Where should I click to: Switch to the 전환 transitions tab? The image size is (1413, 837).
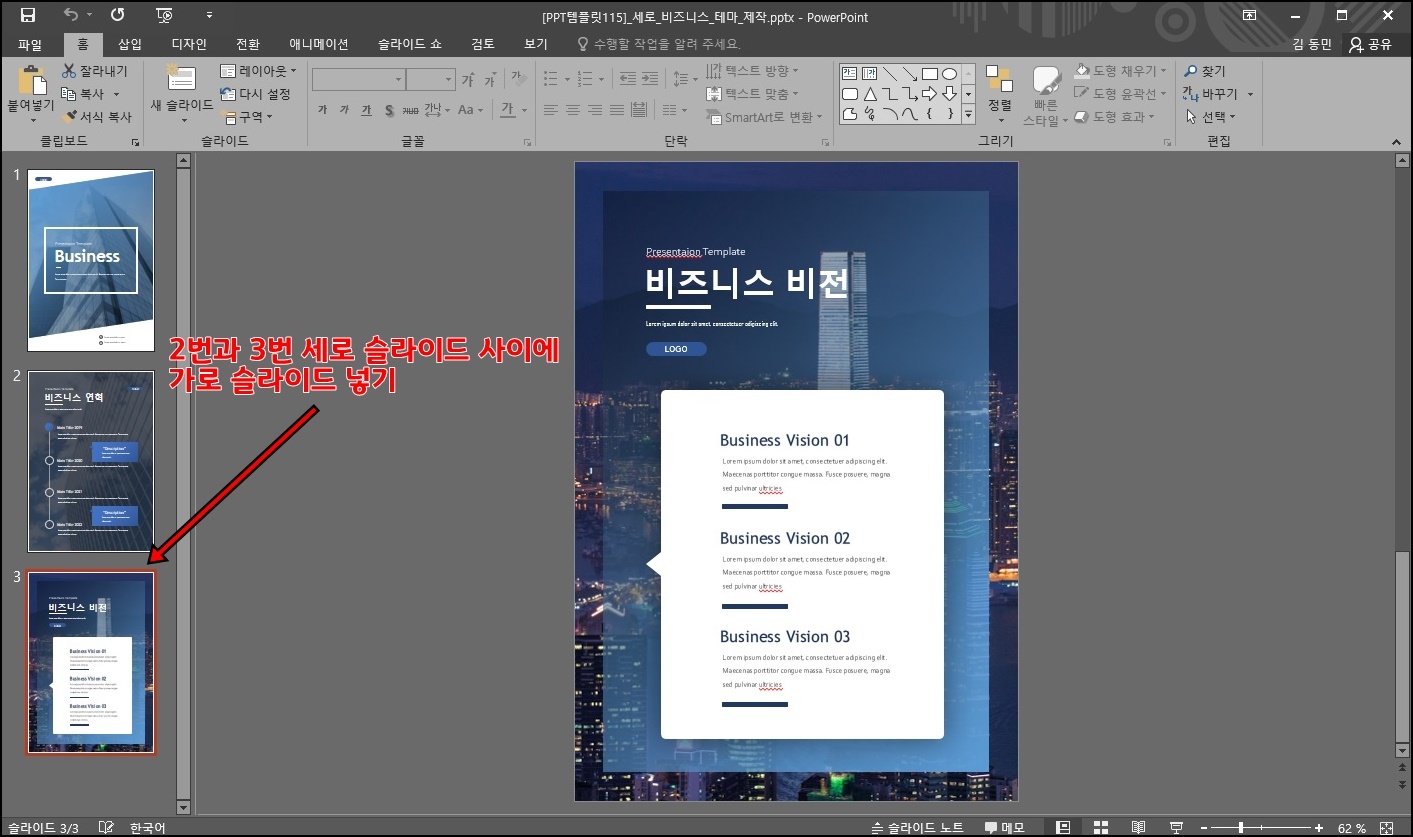(x=247, y=44)
